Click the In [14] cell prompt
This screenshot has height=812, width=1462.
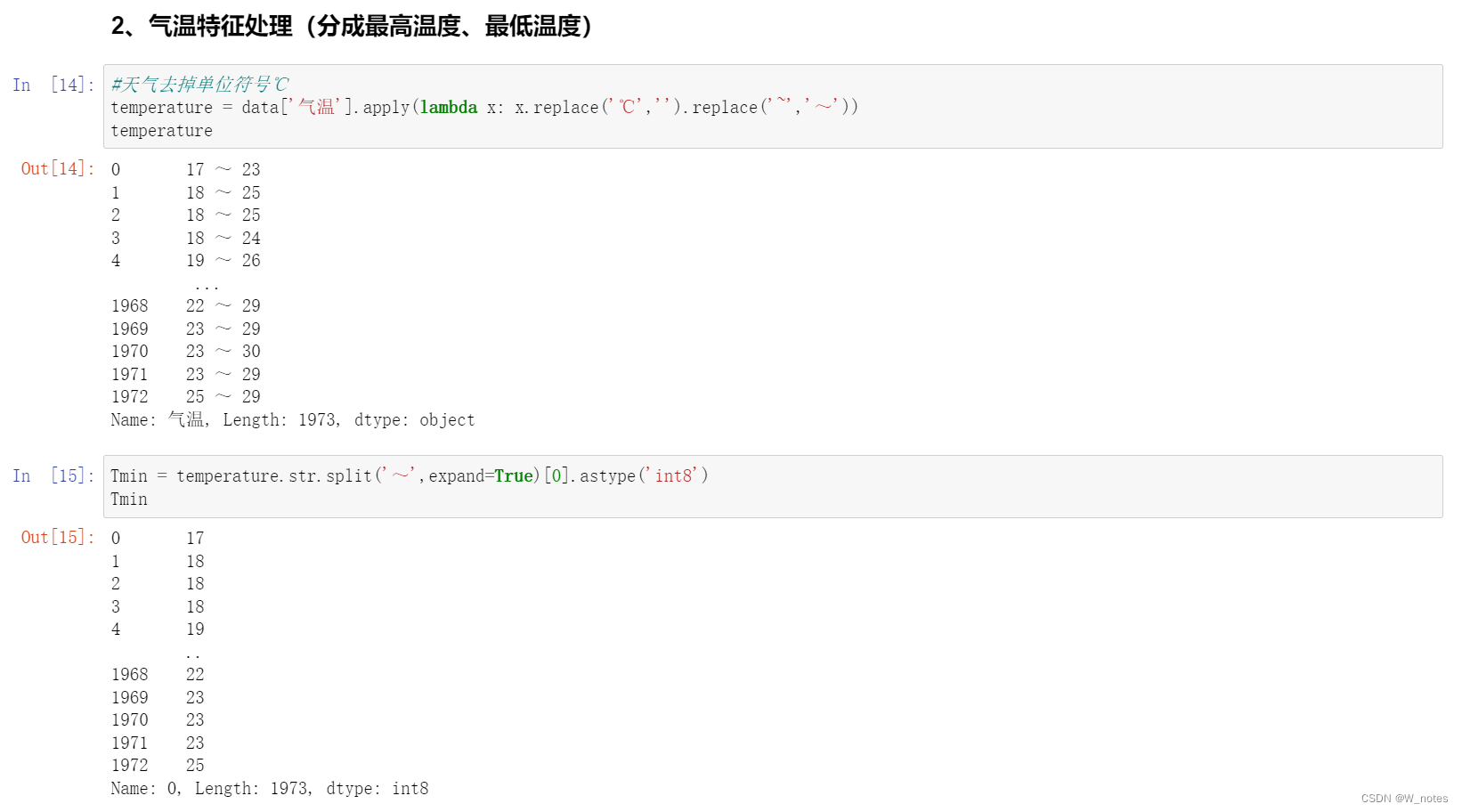[53, 85]
